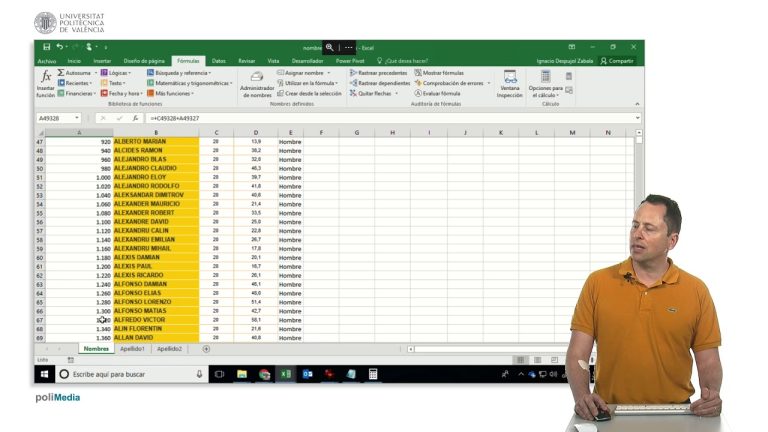Save the workbook with the disk icon
This screenshot has width=768, height=432.
tap(46, 47)
